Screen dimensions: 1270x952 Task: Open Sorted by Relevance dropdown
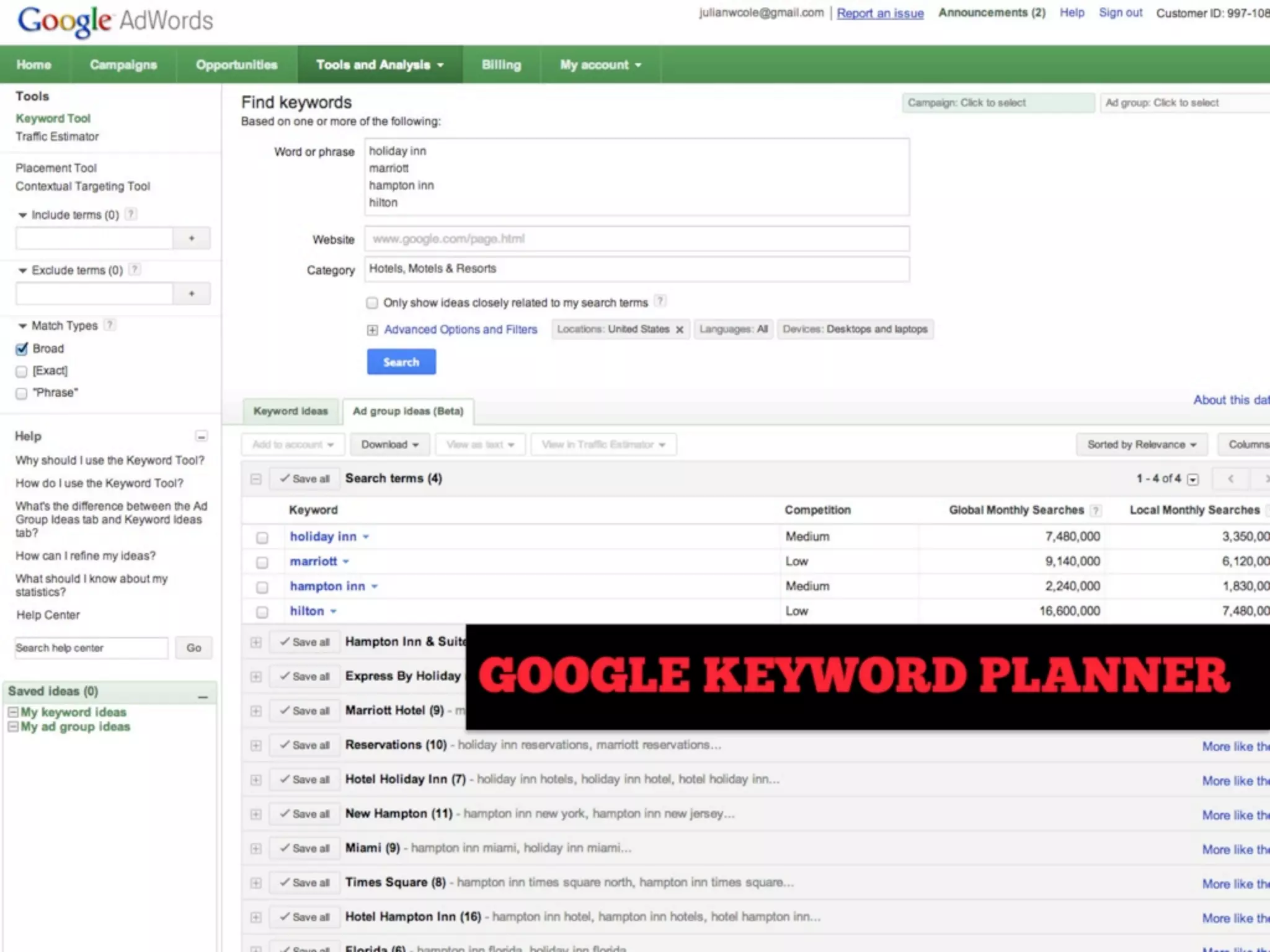1141,445
